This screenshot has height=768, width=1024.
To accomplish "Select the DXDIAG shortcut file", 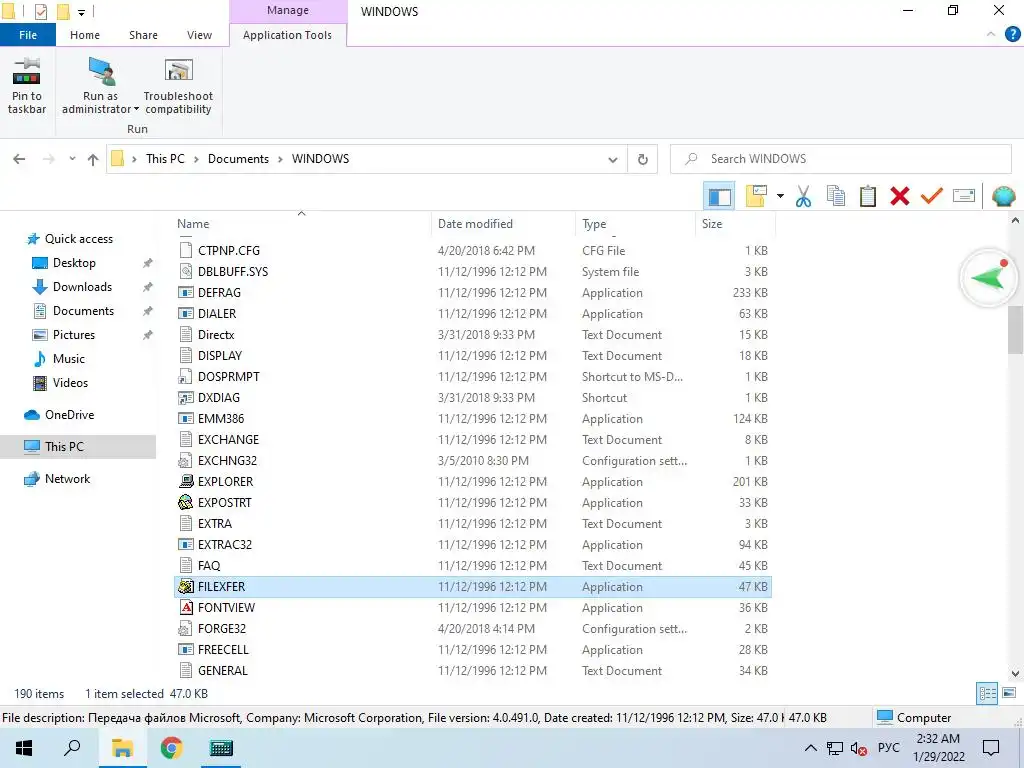I will click(473, 398).
